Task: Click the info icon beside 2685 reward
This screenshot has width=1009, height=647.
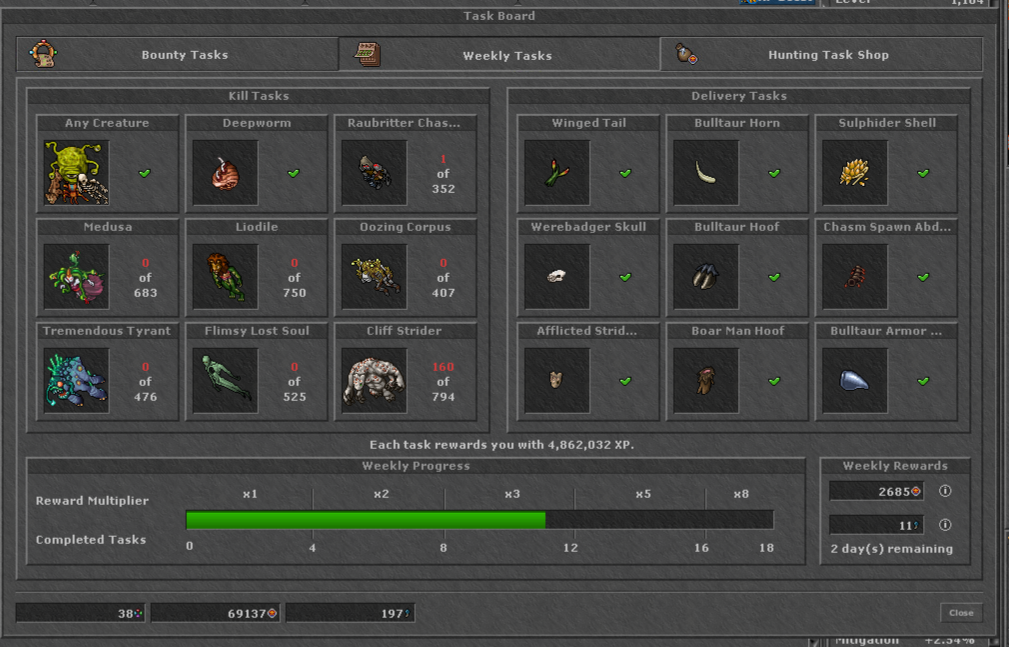Action: click(x=945, y=491)
